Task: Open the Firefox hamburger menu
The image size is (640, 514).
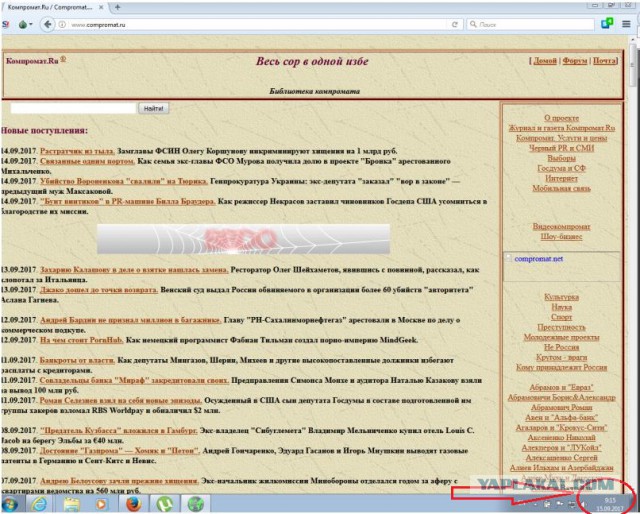Action: click(628, 23)
